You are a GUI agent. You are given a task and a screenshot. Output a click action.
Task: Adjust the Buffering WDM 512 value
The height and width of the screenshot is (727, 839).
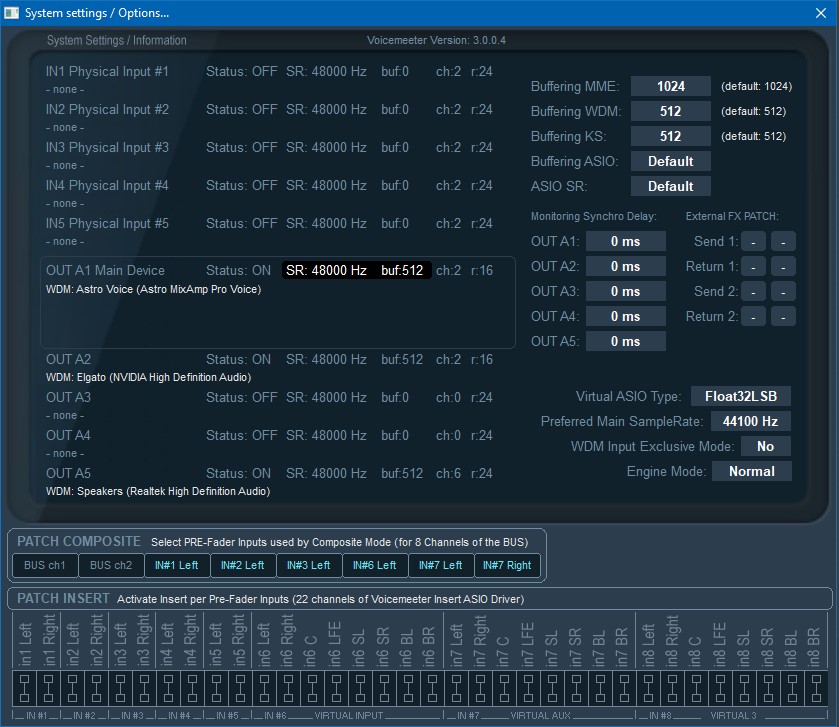click(670, 111)
